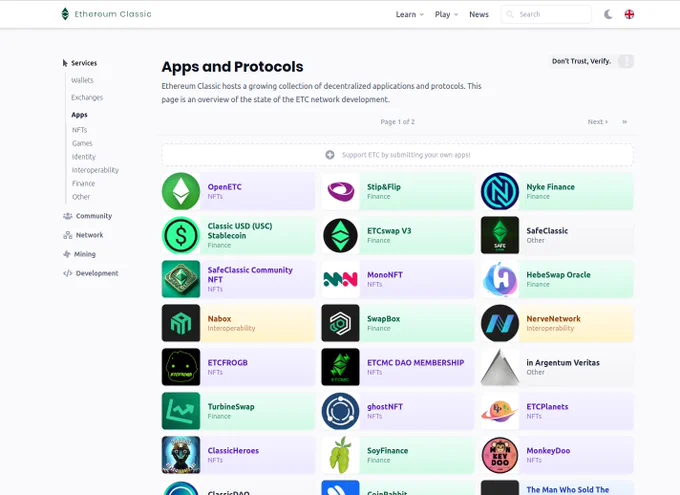
Task: Open the Nabox logo icon
Action: pos(181,323)
